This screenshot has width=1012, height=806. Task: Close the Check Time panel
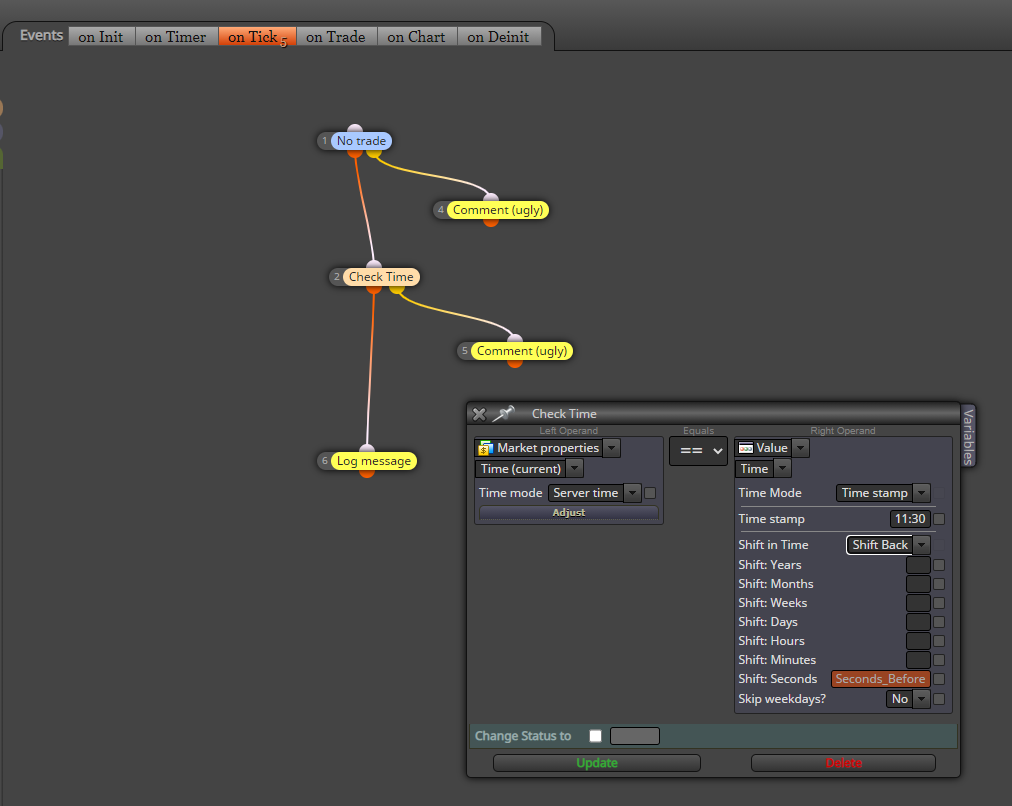click(x=479, y=414)
